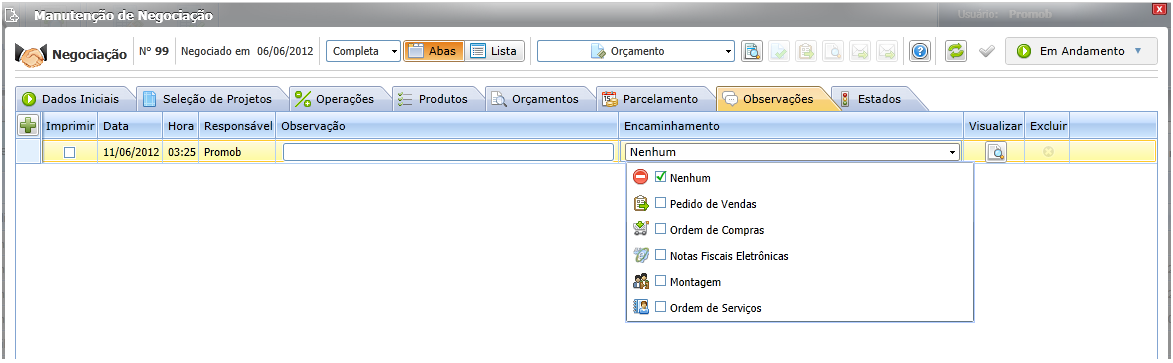The width and height of the screenshot is (1173, 363).
Task: Click the Negociação handshake icon
Action: pos(31,54)
